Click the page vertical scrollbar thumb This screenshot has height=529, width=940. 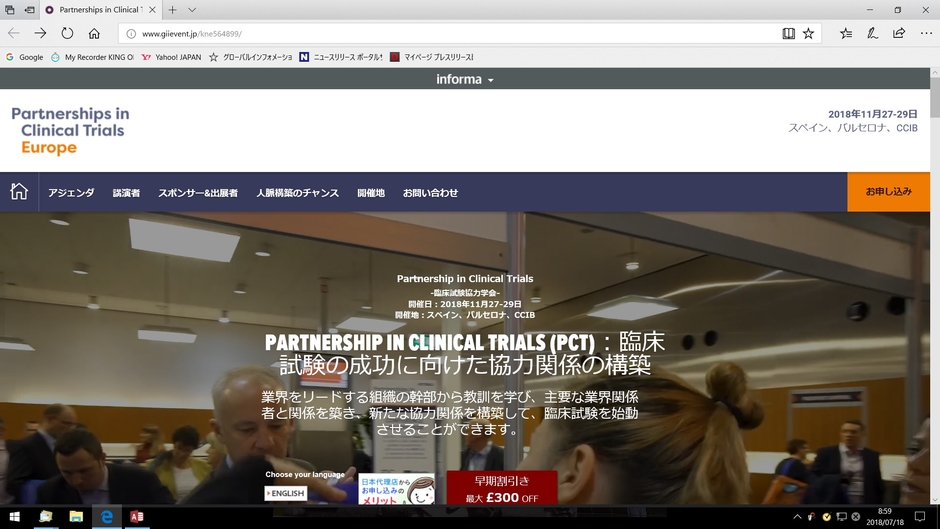[x=935, y=98]
